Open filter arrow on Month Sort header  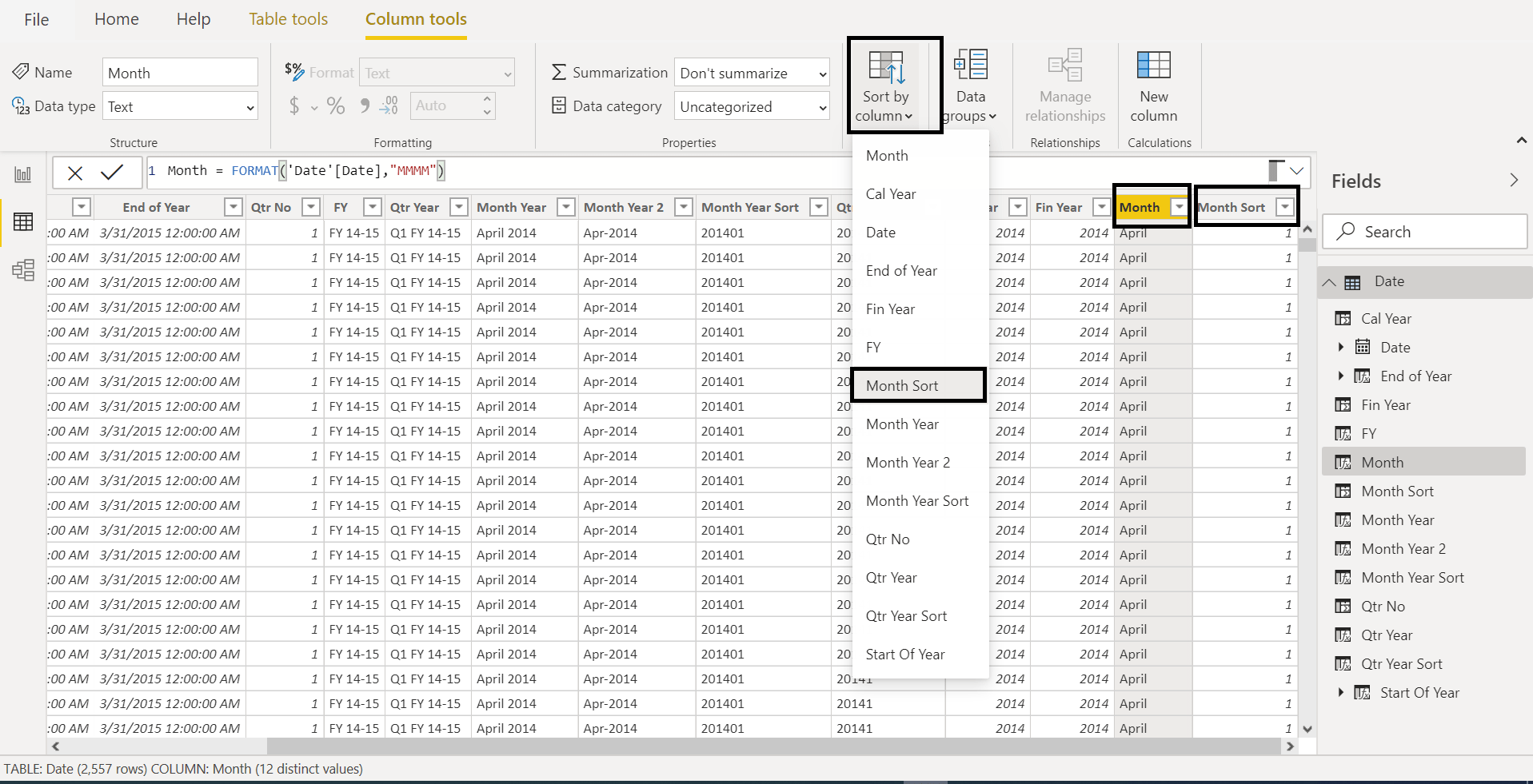click(1284, 208)
